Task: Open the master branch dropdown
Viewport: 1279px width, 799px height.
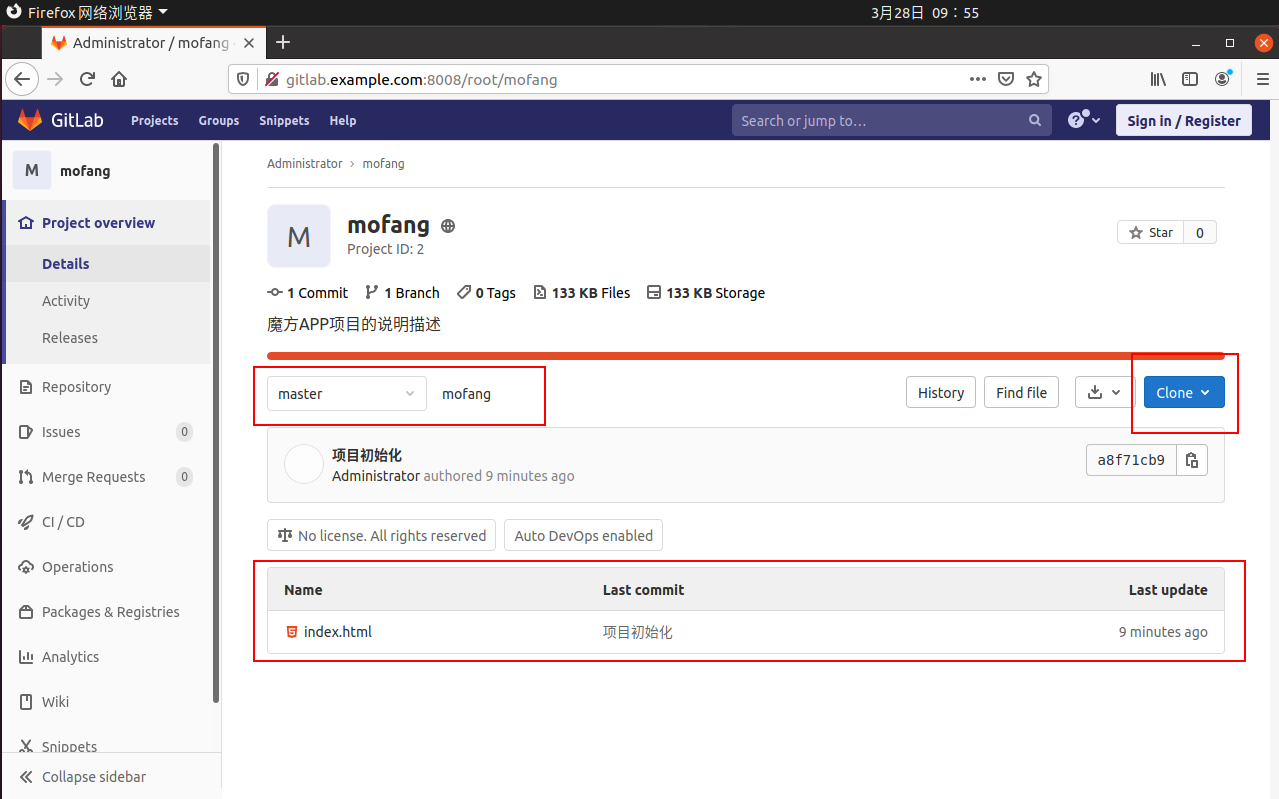Action: coord(346,394)
